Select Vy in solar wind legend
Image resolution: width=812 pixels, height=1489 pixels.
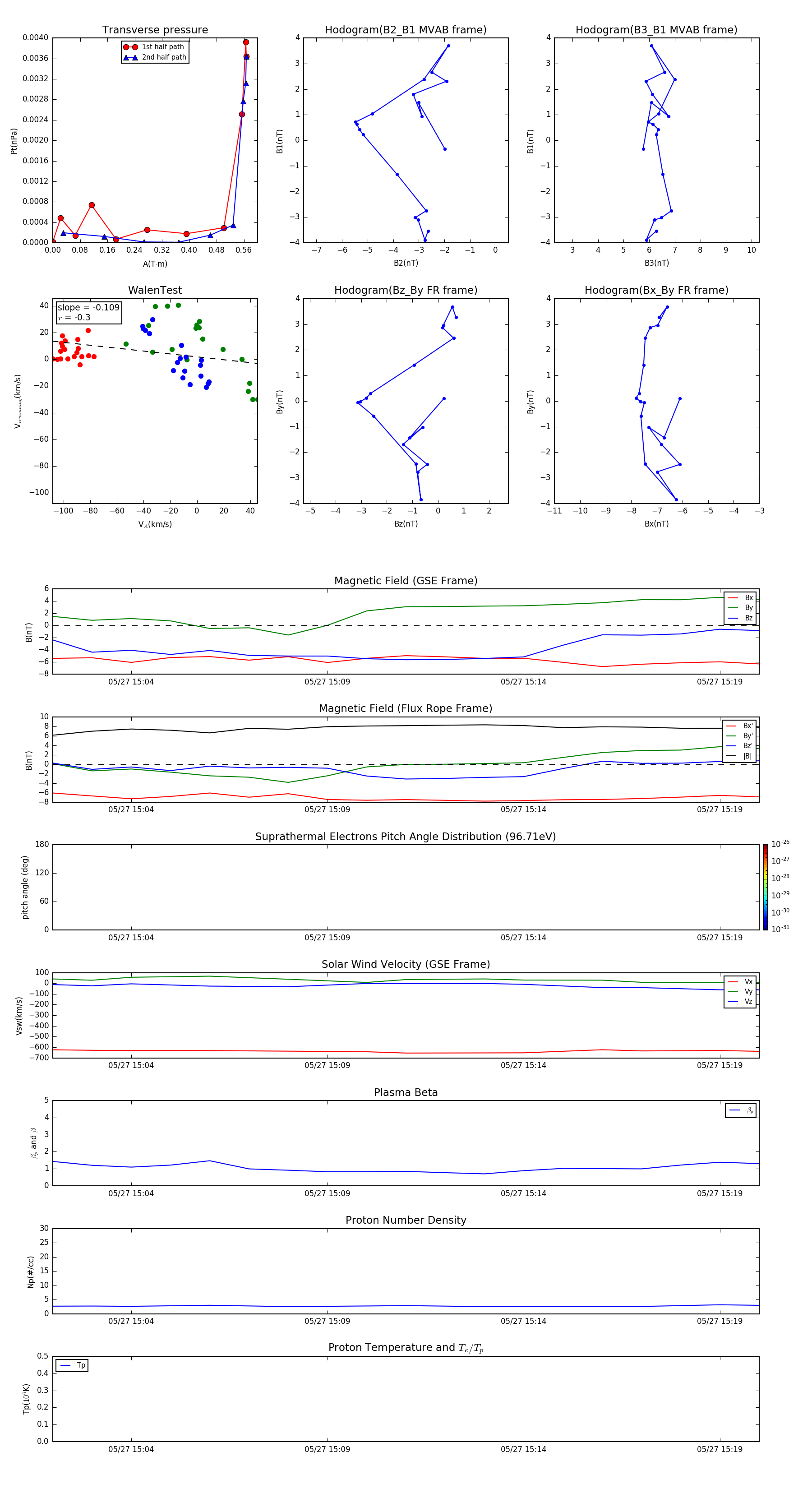pyautogui.click(x=740, y=991)
